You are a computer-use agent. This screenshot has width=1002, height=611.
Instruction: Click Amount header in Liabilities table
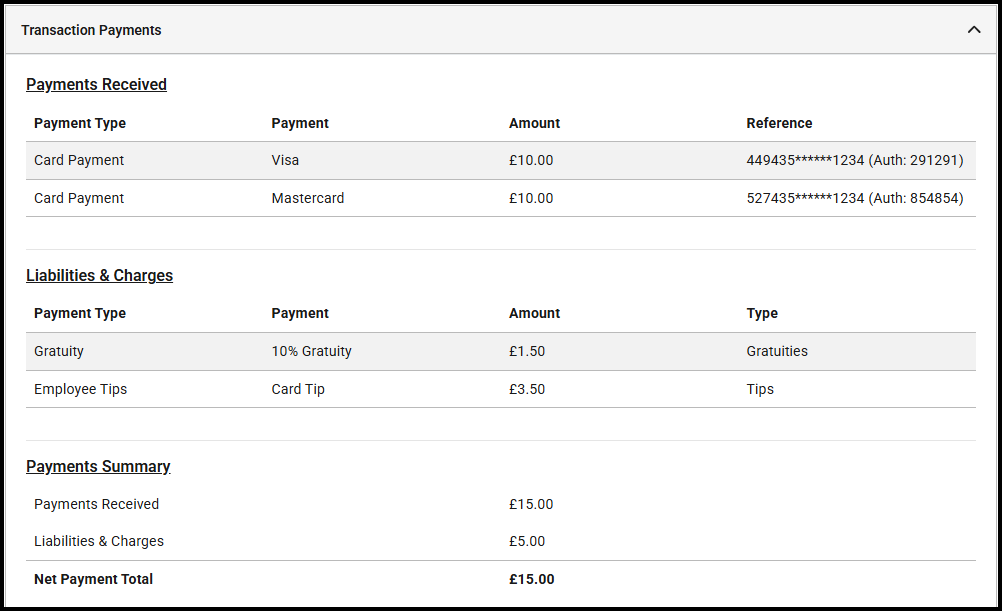(534, 313)
